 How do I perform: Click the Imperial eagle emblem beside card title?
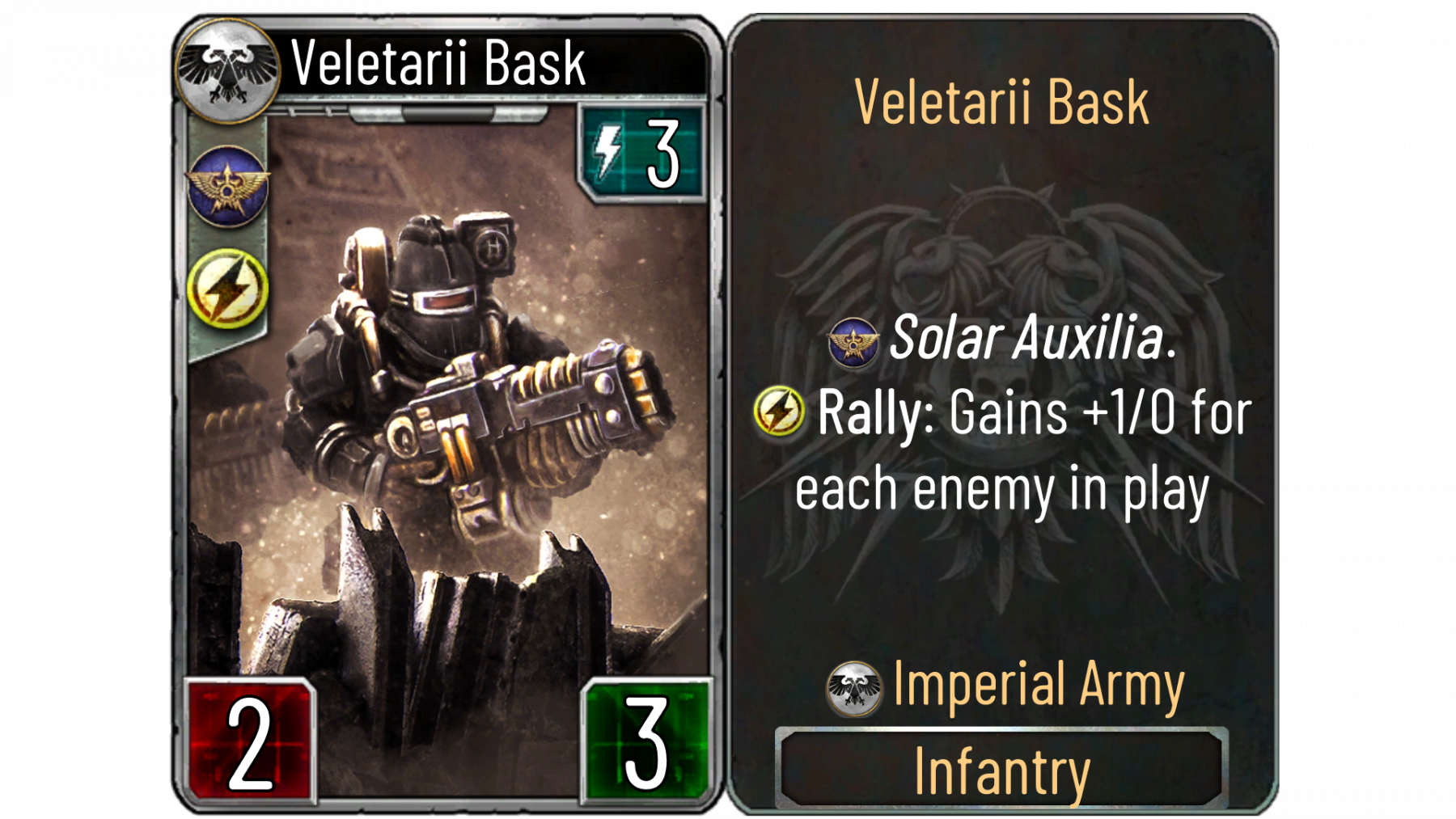pyautogui.click(x=228, y=71)
